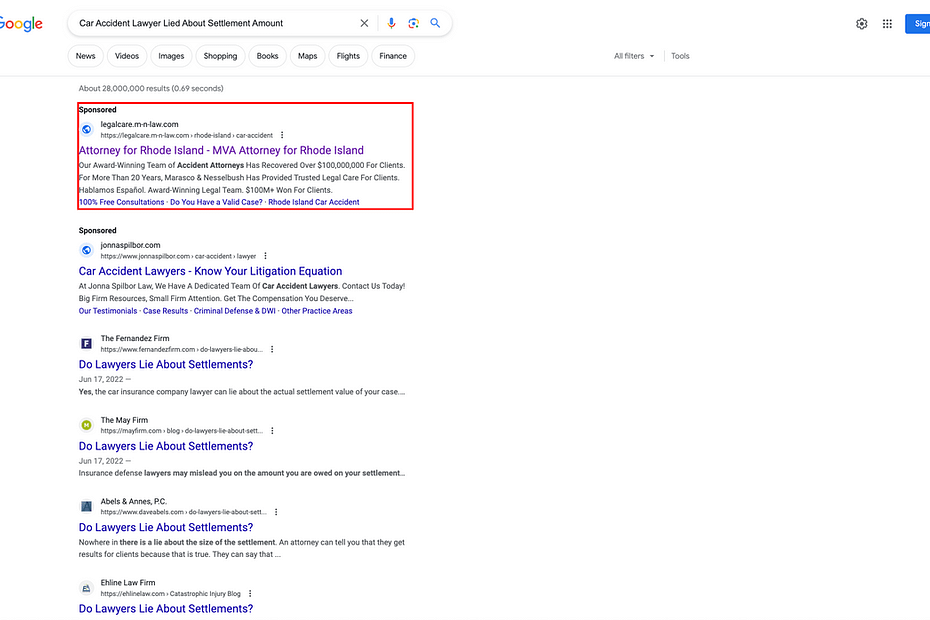The width and height of the screenshot is (930, 620).
Task: Switch to Images results
Action: 171,56
